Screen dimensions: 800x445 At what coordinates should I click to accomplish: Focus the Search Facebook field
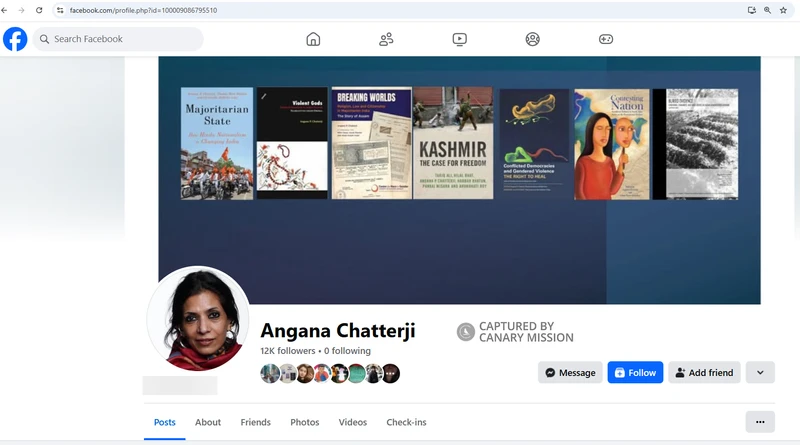click(x=118, y=39)
